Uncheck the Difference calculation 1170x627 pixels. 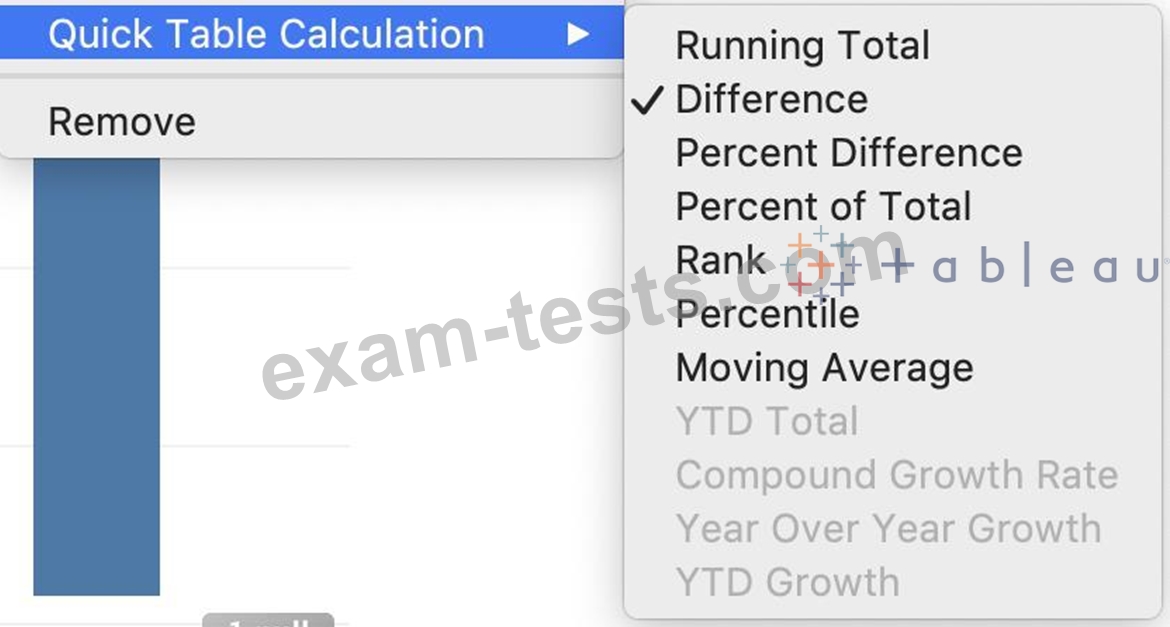772,99
